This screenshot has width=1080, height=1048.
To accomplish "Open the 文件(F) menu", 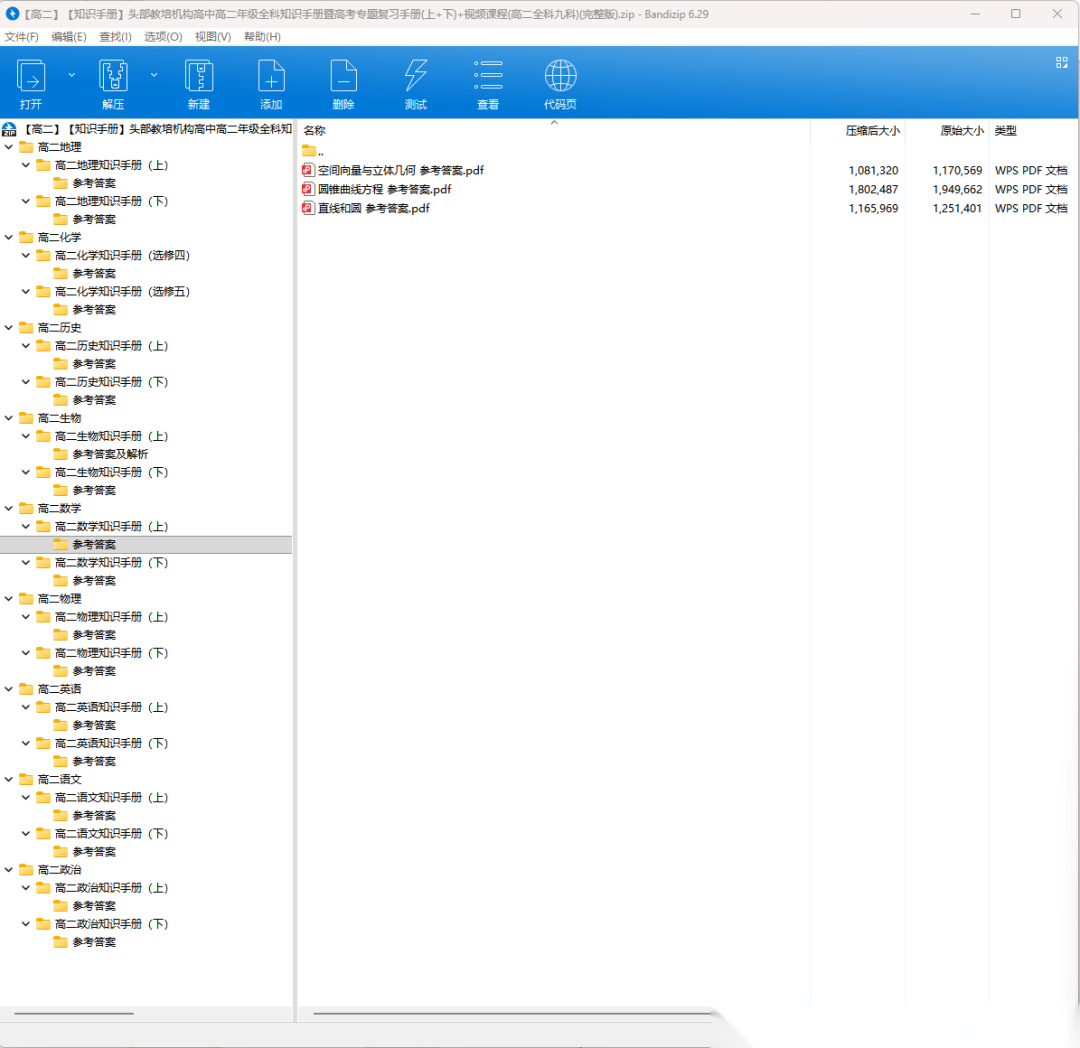I will click(21, 37).
